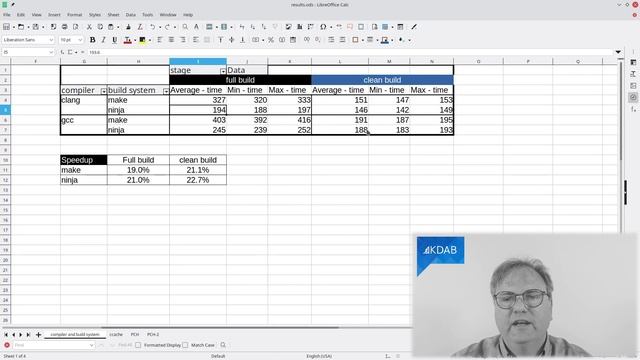Click the Sort Ascending icon
The width and height of the screenshot is (640, 360).
click(253, 27)
